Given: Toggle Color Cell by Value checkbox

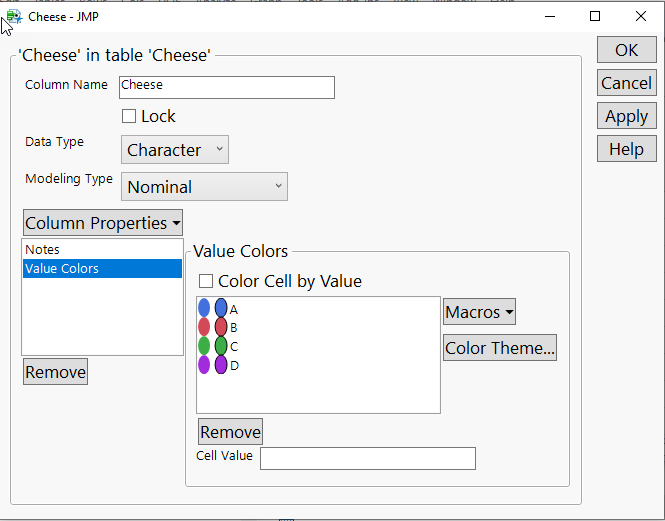Looking at the screenshot, I should (207, 282).
